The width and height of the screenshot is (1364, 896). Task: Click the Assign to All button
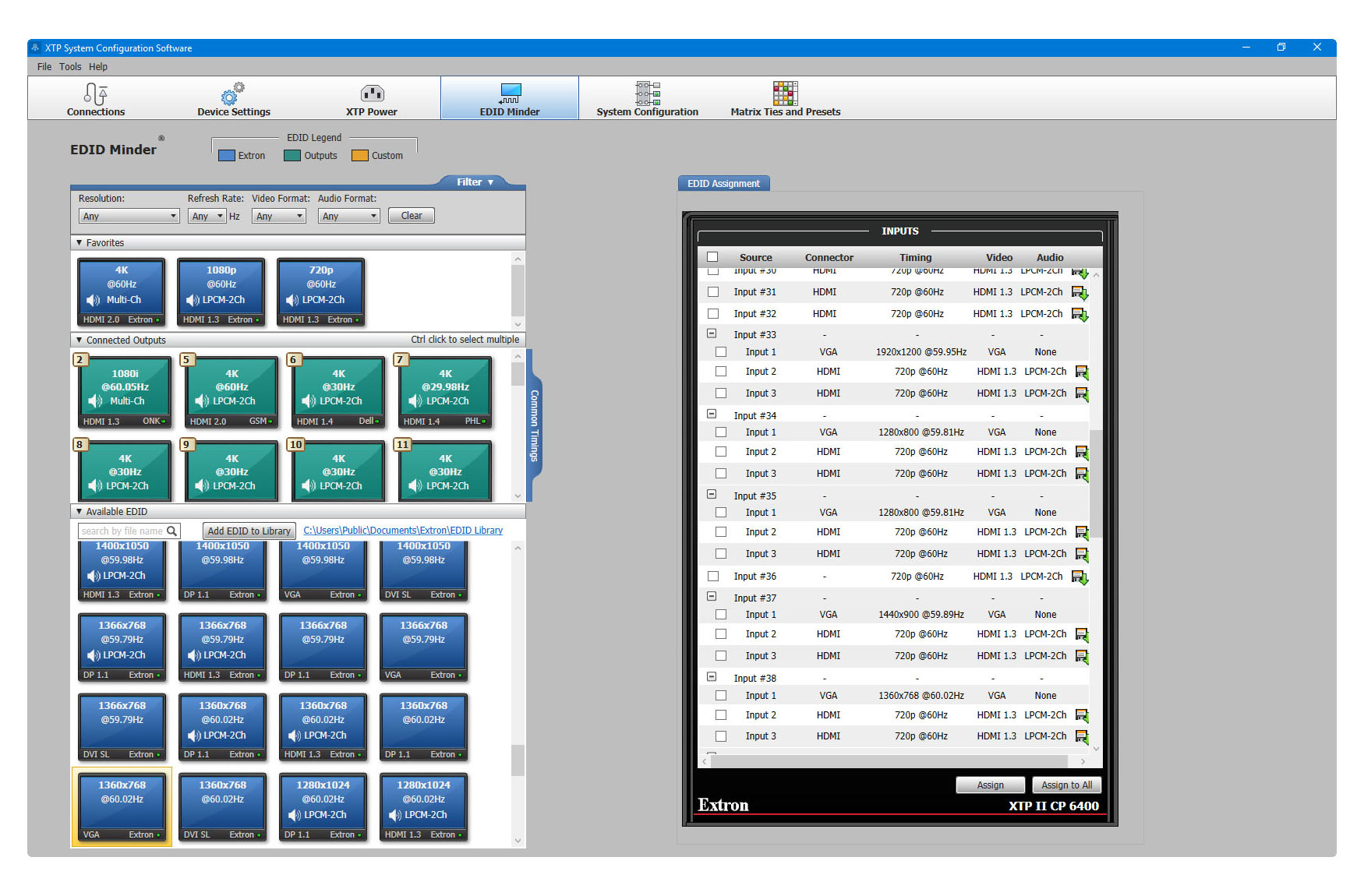coord(1066,785)
